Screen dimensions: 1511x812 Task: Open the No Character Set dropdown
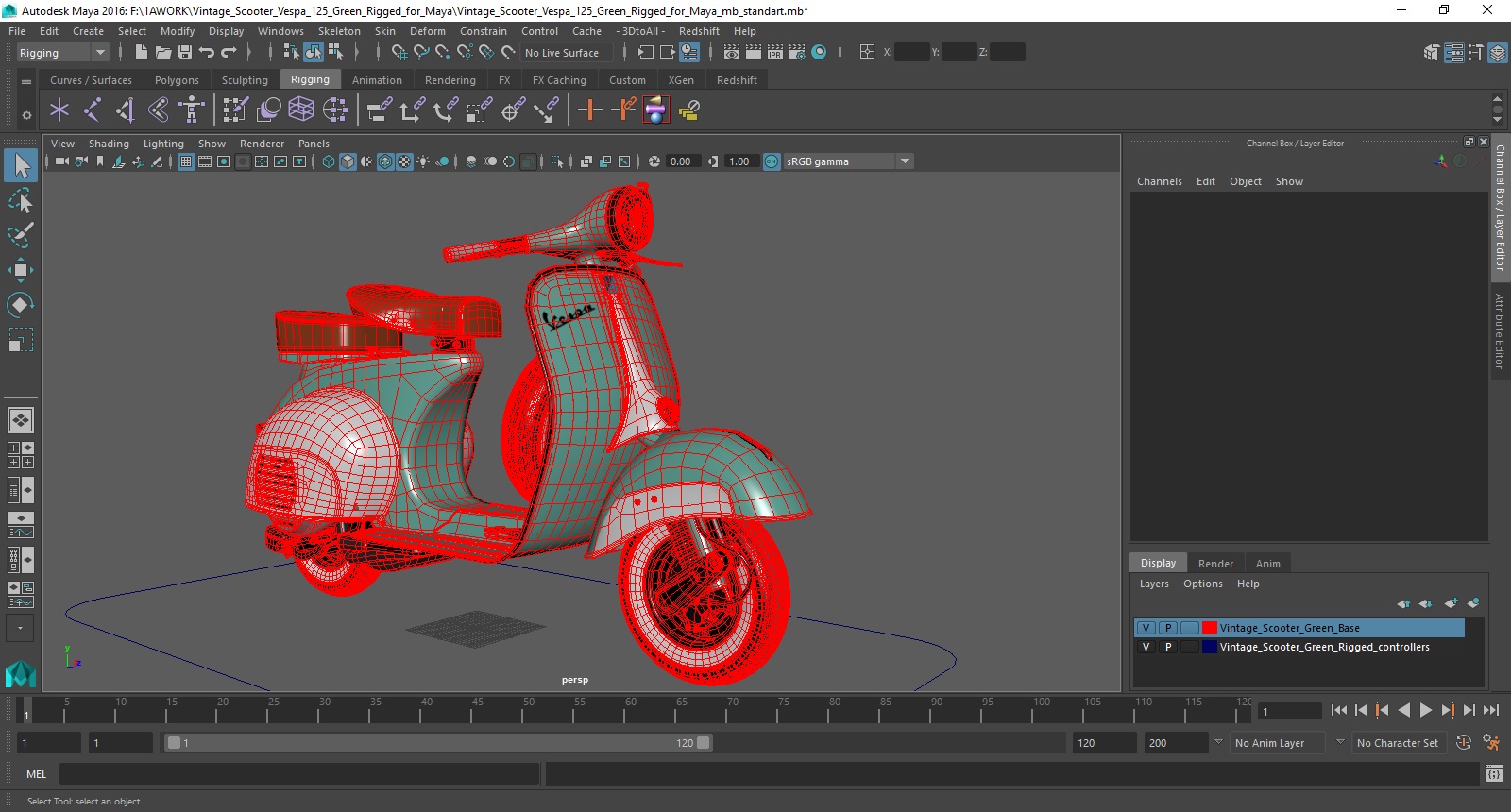(x=1400, y=743)
